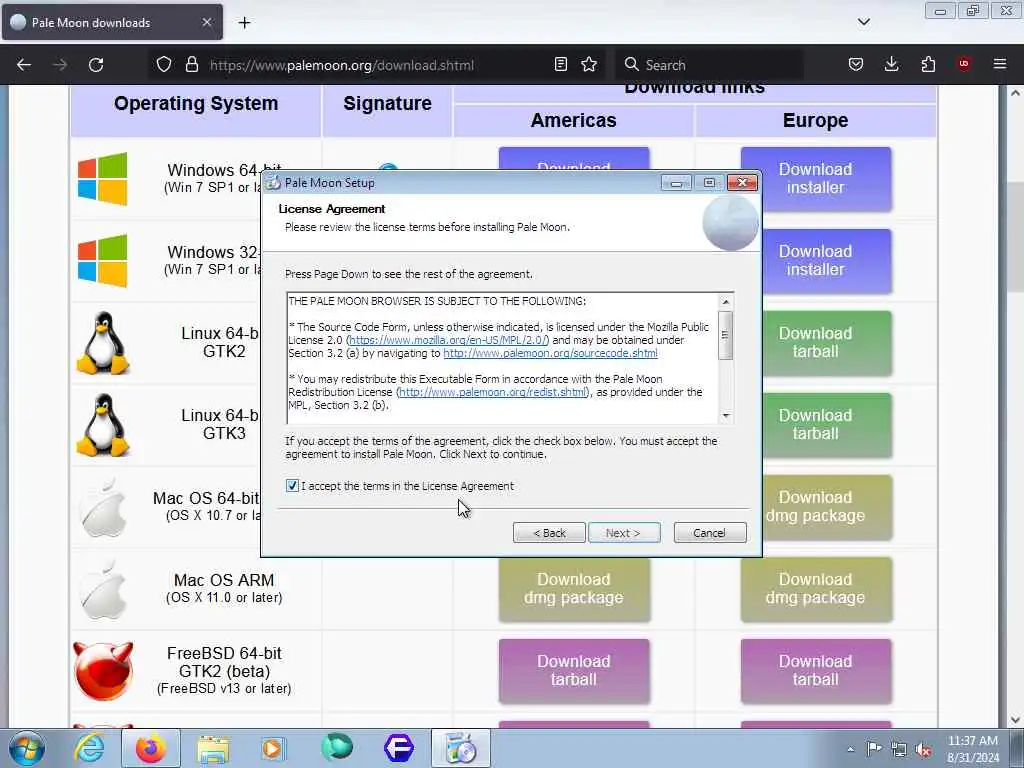Image resolution: width=1024 pixels, height=768 pixels.
Task: Uncheck I accept the License Agreement
Action: 292,486
